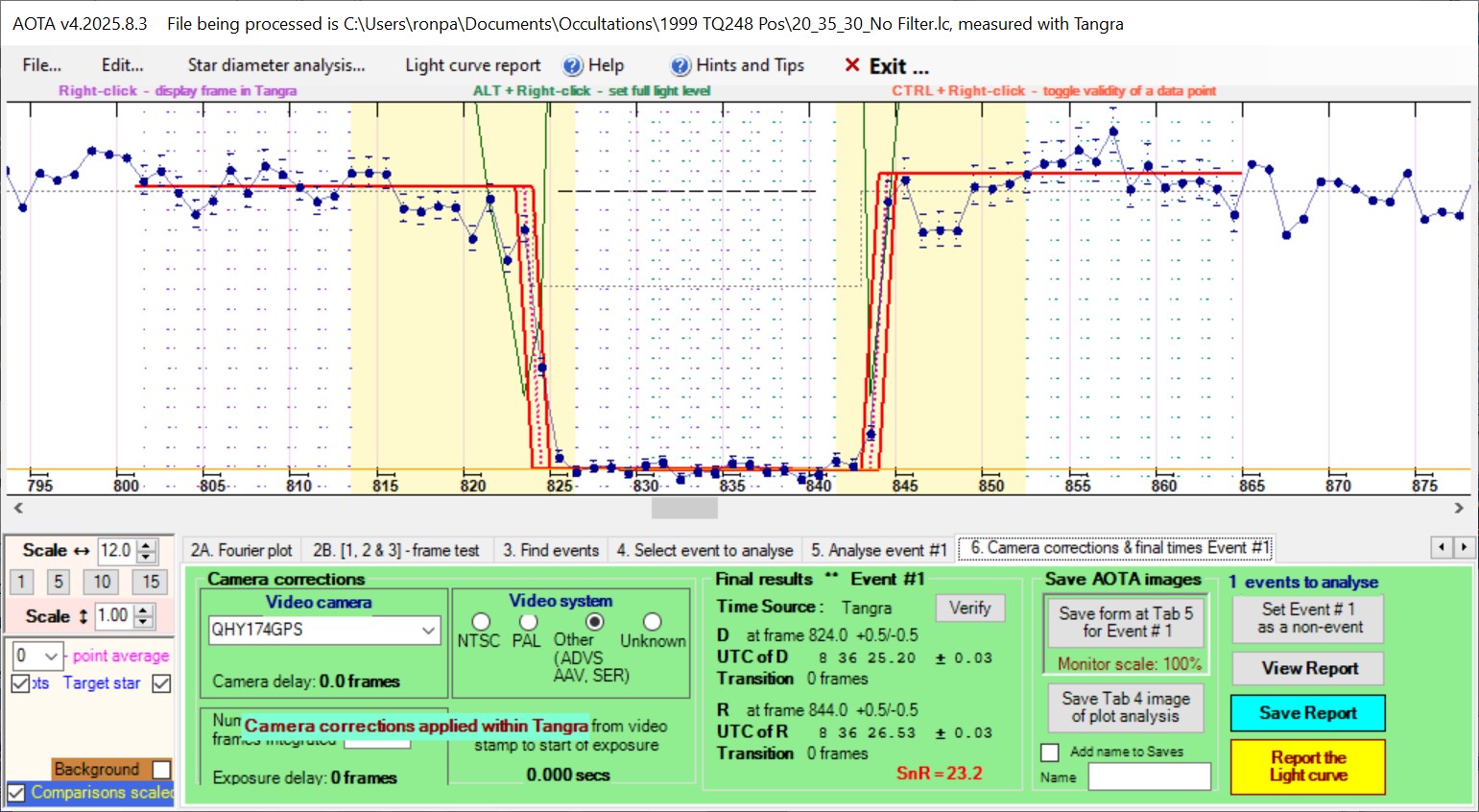Click the red X Exit icon
1479x812 pixels.
pos(851,65)
